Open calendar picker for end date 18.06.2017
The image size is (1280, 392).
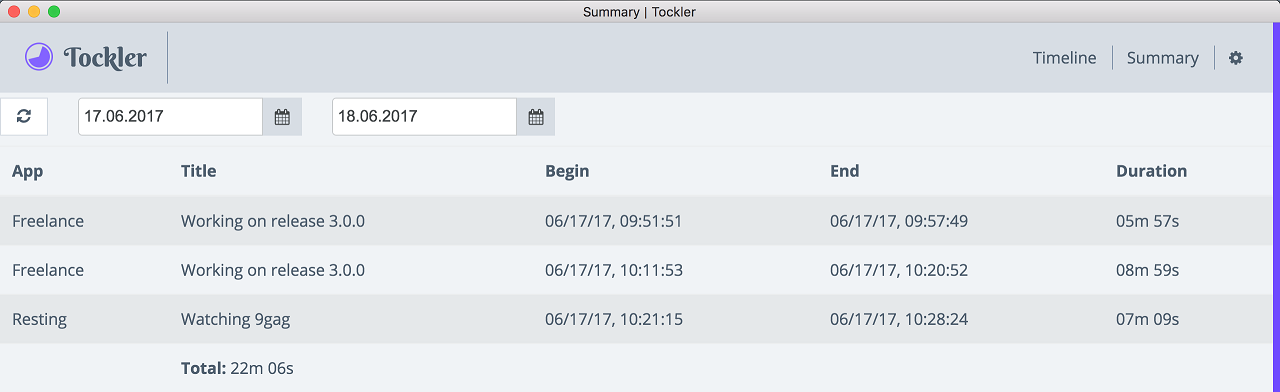click(x=536, y=117)
